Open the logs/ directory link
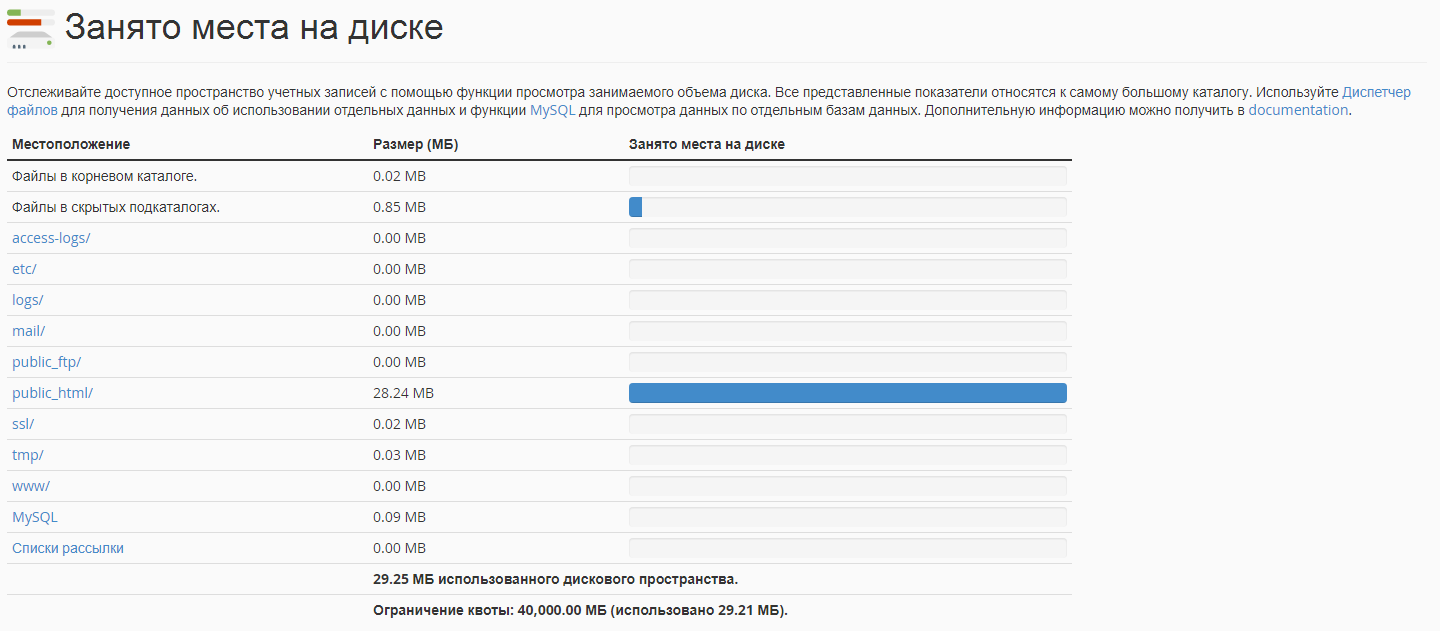This screenshot has width=1440, height=631. tap(28, 300)
